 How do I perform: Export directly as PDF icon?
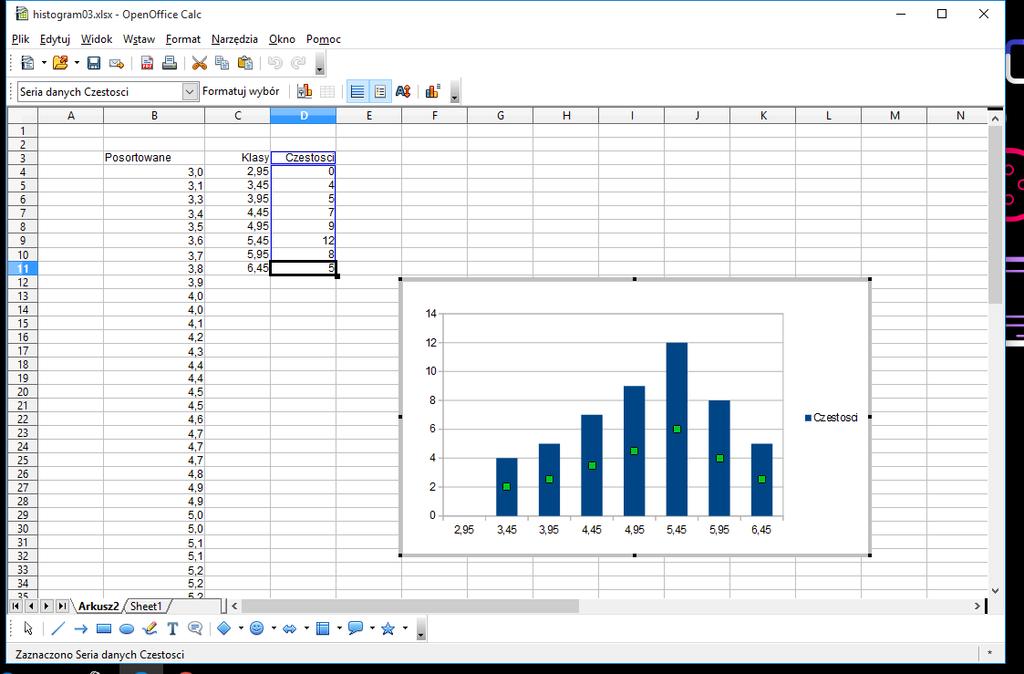[147, 63]
